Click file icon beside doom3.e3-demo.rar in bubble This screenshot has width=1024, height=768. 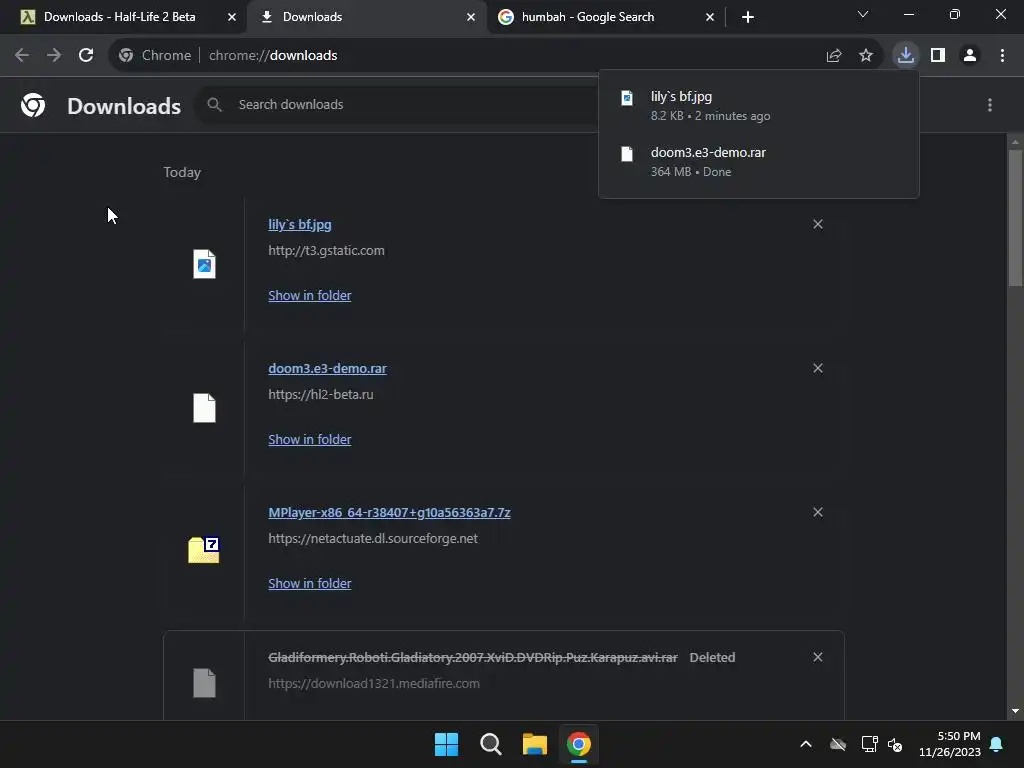[x=627, y=154]
